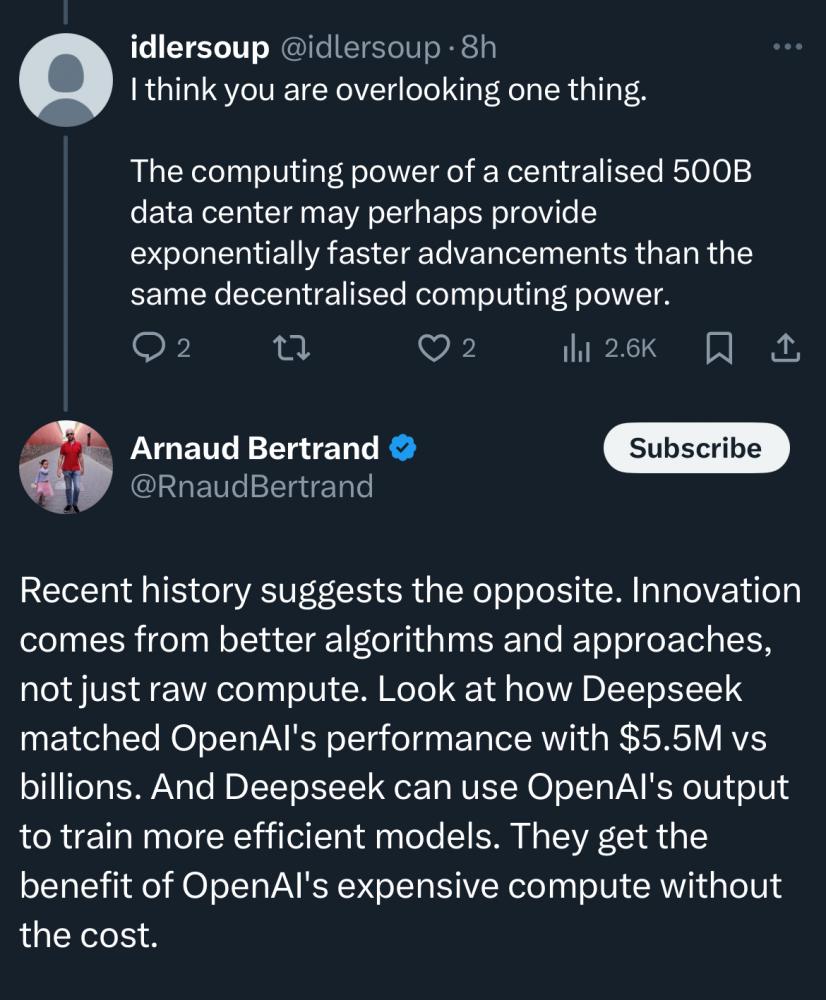View analytics bar-chart icon showing 2.6K
826x1000 pixels.
point(578,348)
